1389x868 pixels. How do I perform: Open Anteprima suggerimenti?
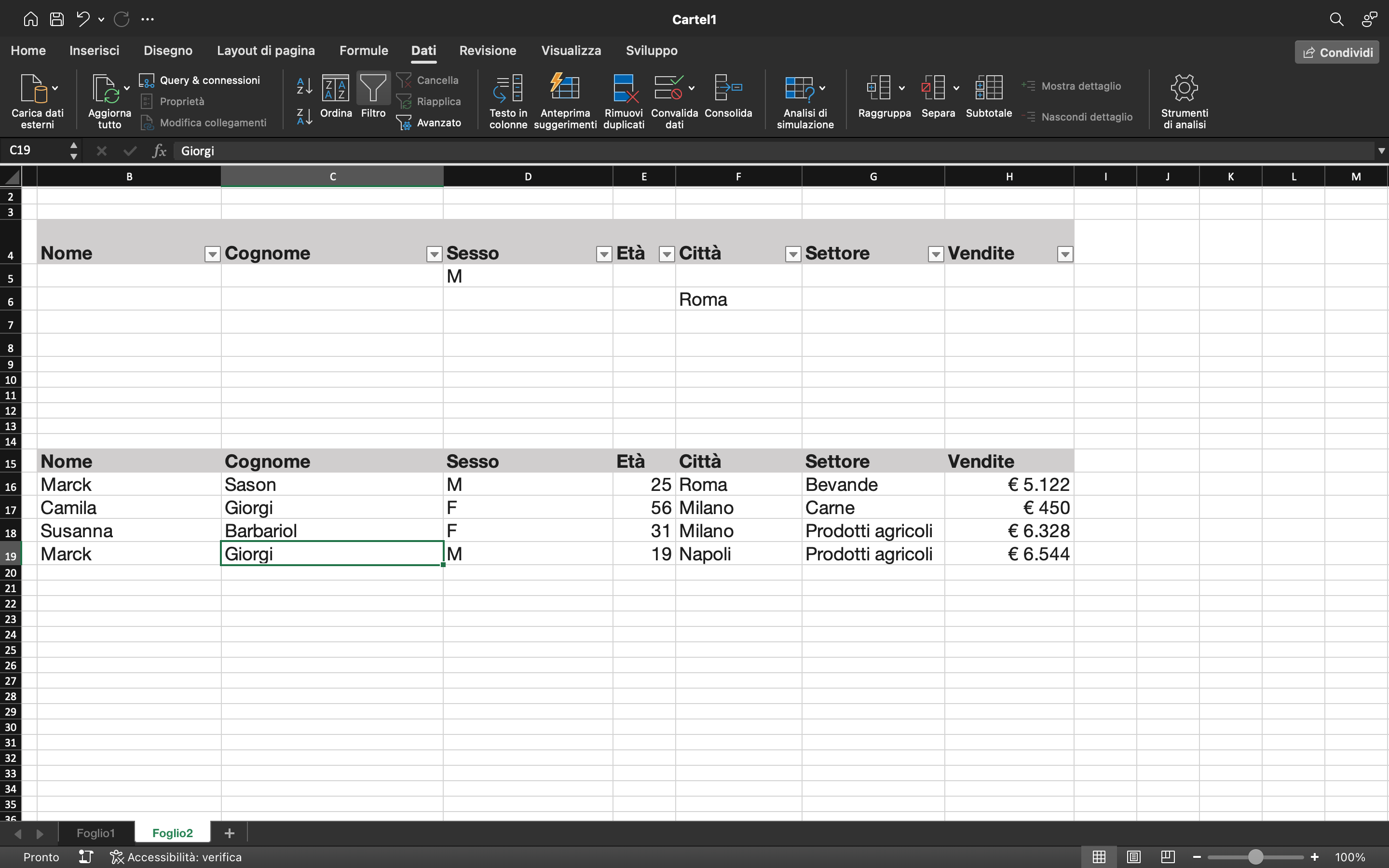coord(565,100)
